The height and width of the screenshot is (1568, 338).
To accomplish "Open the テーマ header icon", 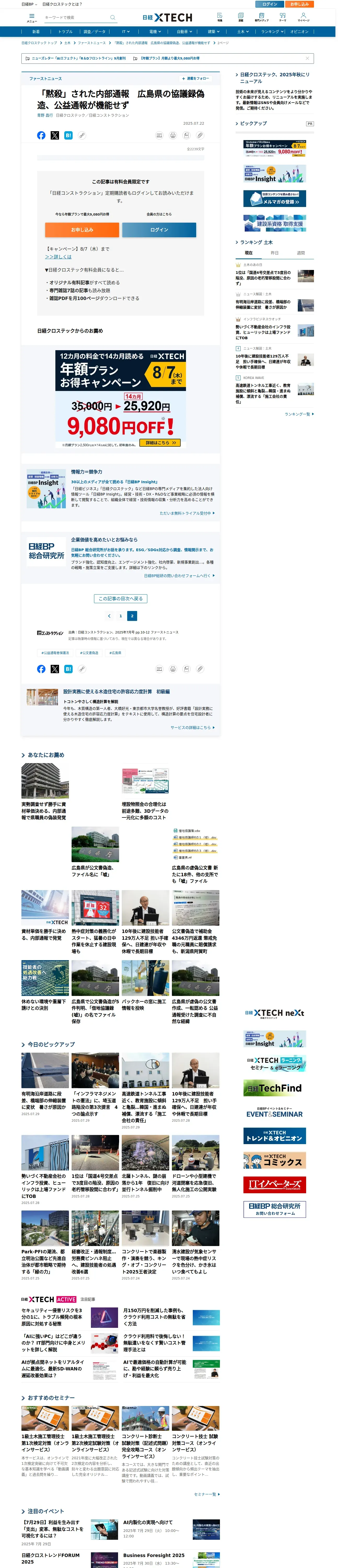I will (283, 17).
